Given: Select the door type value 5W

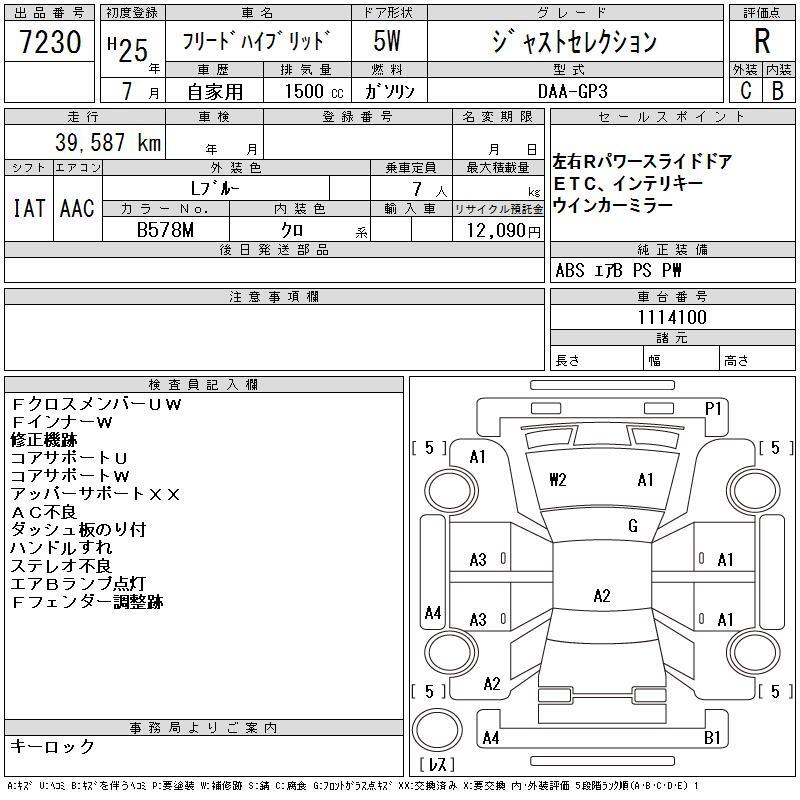Looking at the screenshot, I should point(387,41).
